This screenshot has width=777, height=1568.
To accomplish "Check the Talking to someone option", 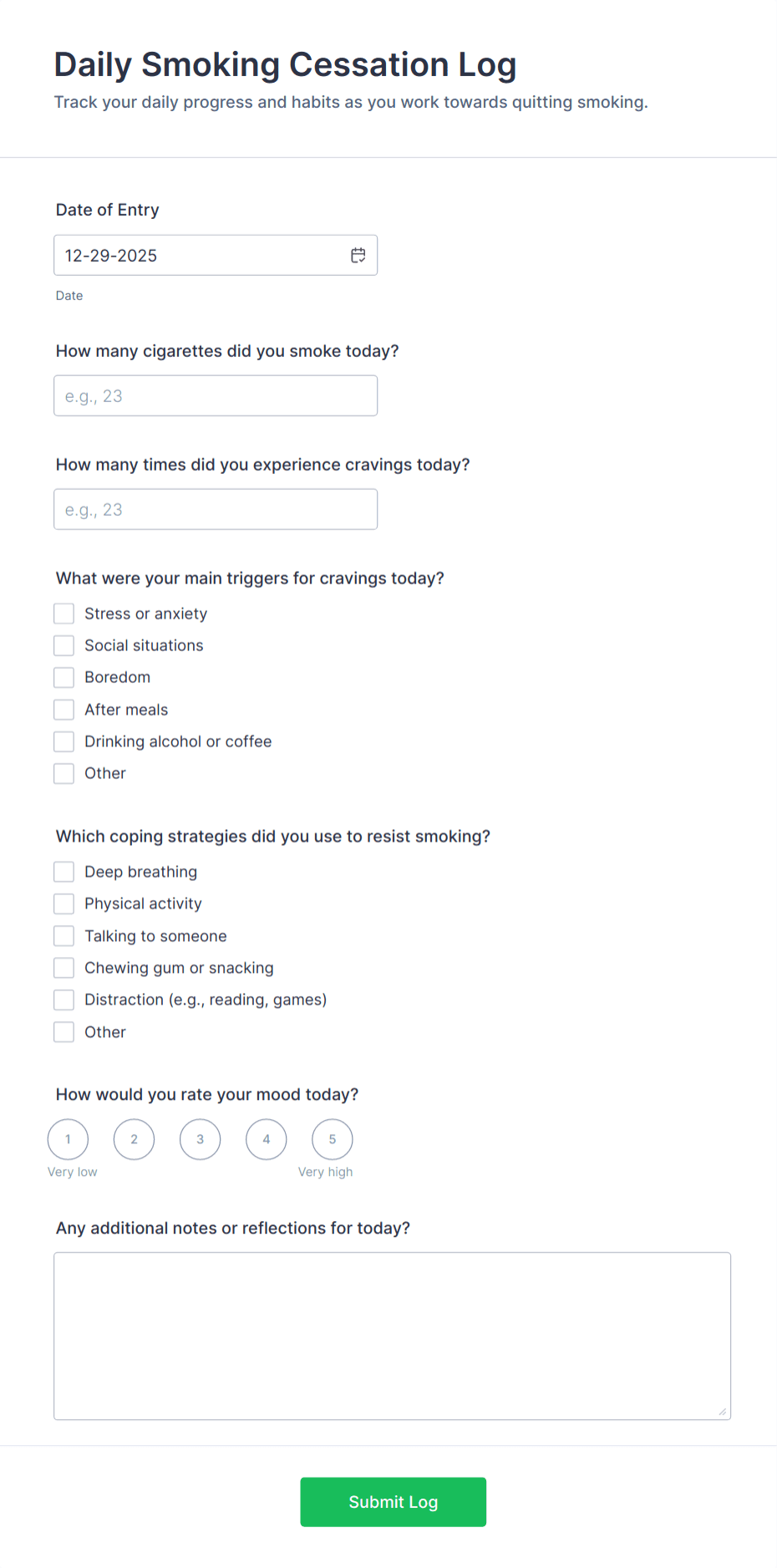I will coord(63,935).
